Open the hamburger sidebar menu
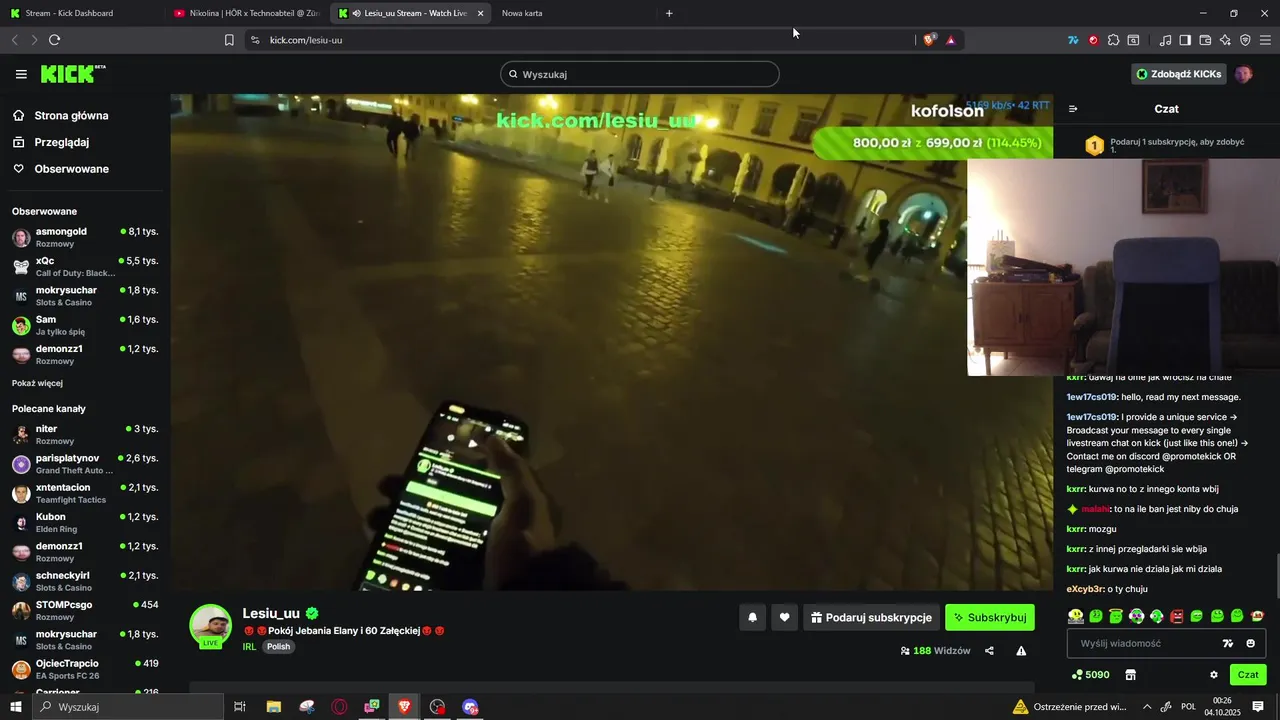The image size is (1280, 720). point(21,74)
